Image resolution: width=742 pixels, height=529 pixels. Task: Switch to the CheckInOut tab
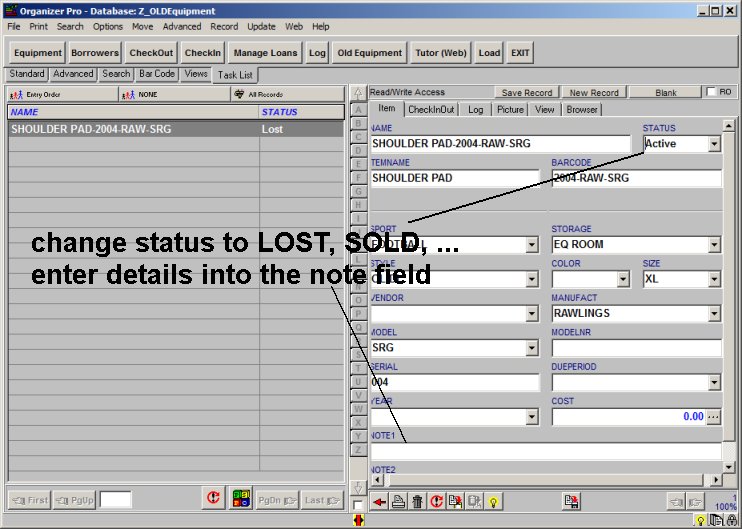[431, 110]
